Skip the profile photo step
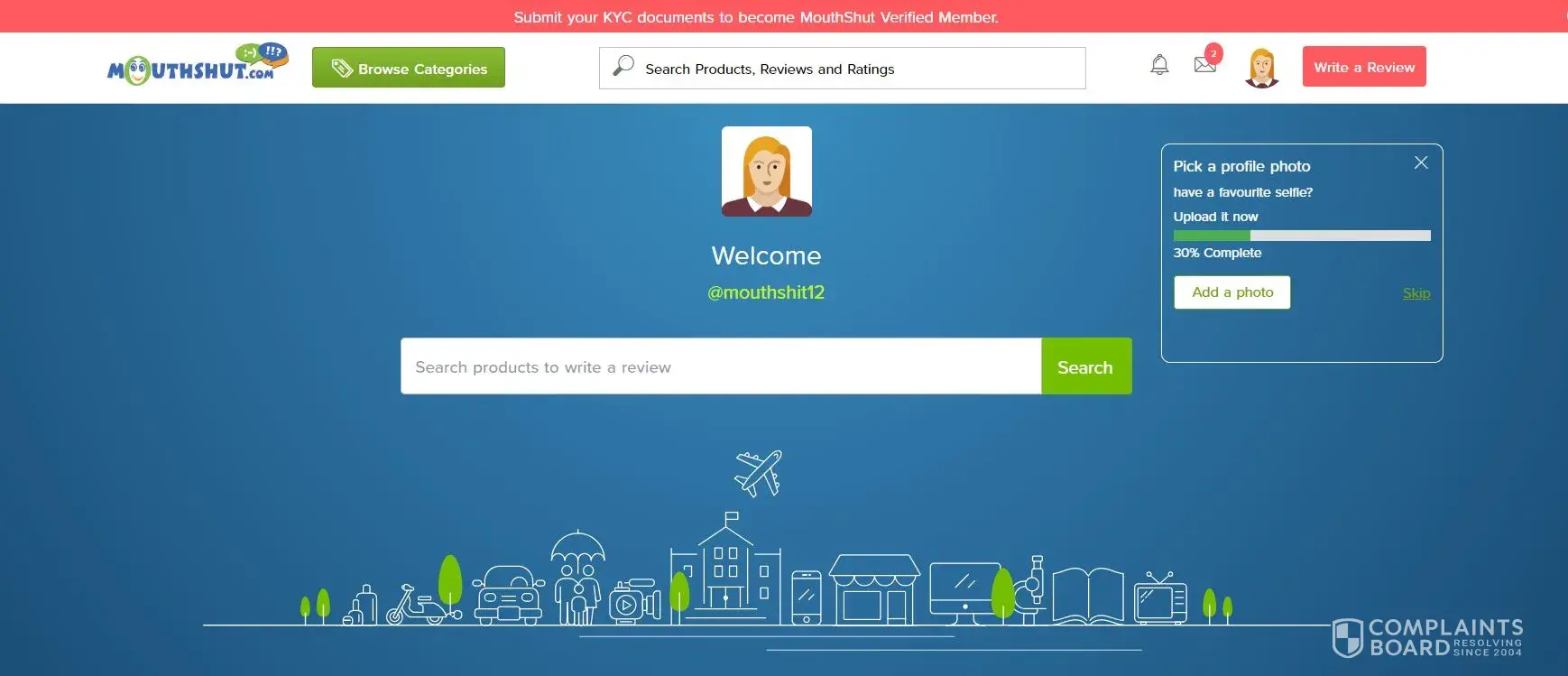The width and height of the screenshot is (1568, 676). [1416, 293]
